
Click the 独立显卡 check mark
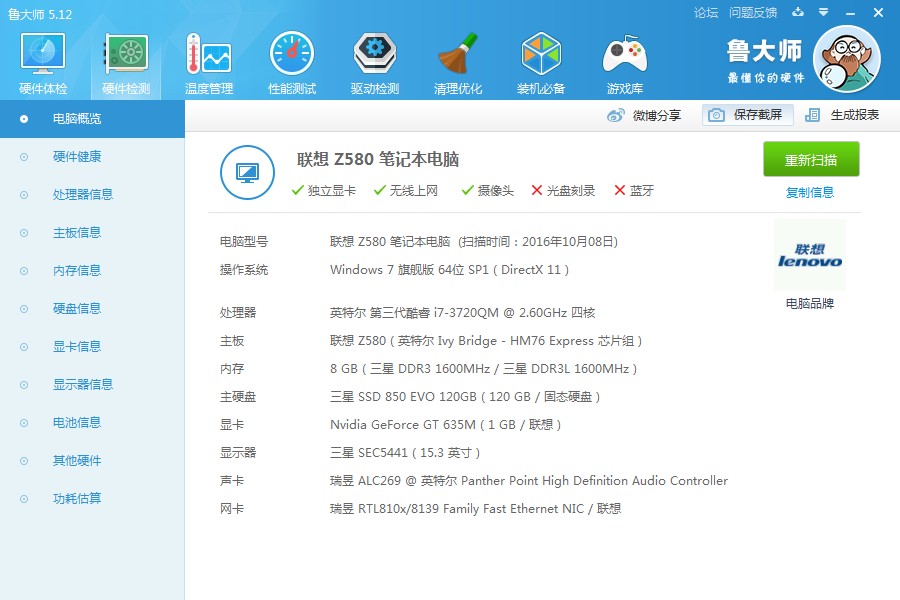pyautogui.click(x=297, y=190)
